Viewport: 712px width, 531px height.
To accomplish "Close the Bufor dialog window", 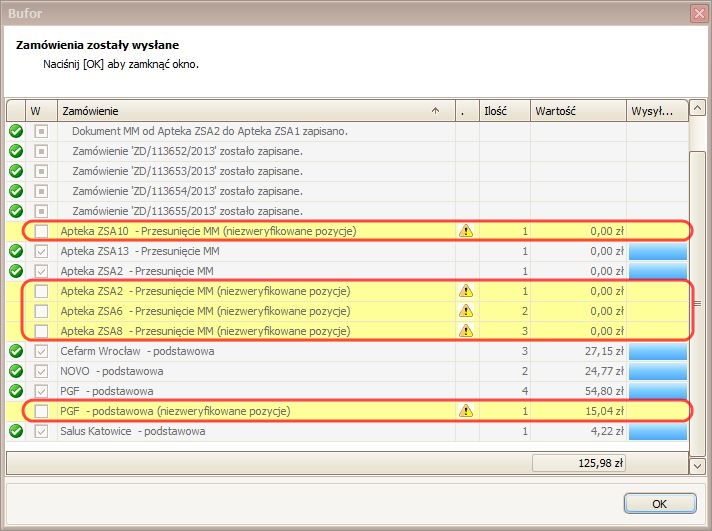I will coord(698,13).
